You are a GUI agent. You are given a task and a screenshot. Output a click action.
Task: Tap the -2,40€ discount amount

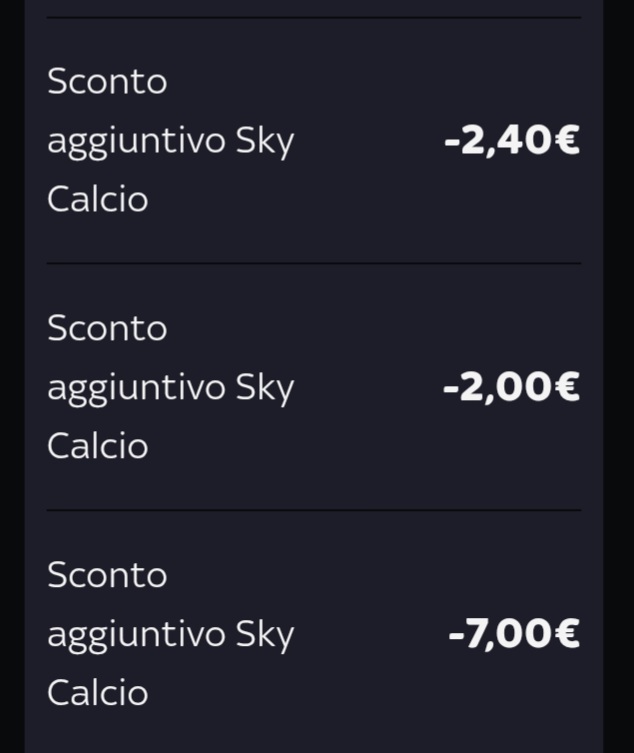pos(512,140)
